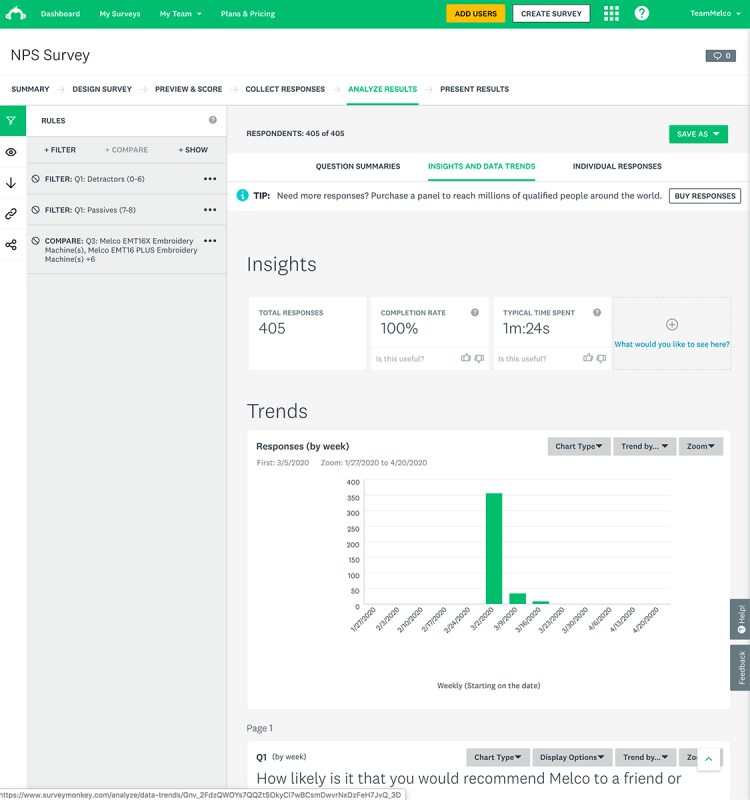Select the filter funnel sidebar icon
The image size is (750, 800).
click(11, 121)
